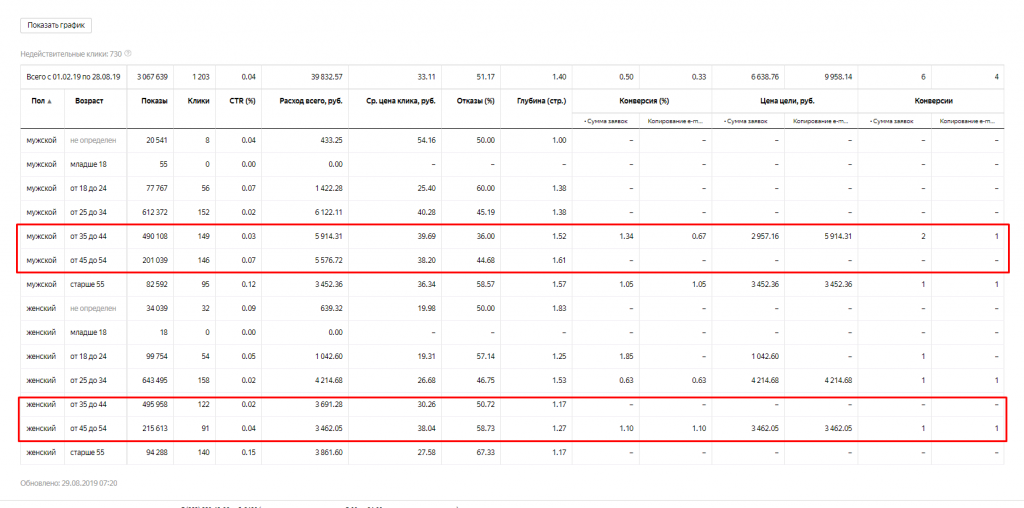Sort by 'Отказы (%)' column header
The width and height of the screenshot is (1024, 508).
point(475,101)
